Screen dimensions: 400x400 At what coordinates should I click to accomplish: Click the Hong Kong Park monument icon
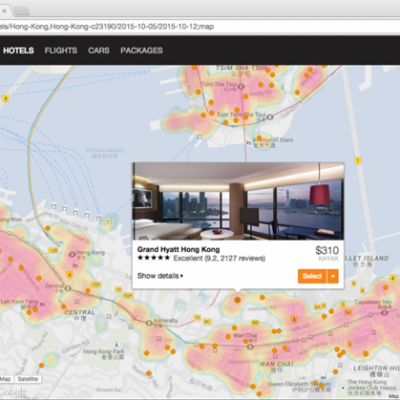tap(116, 345)
